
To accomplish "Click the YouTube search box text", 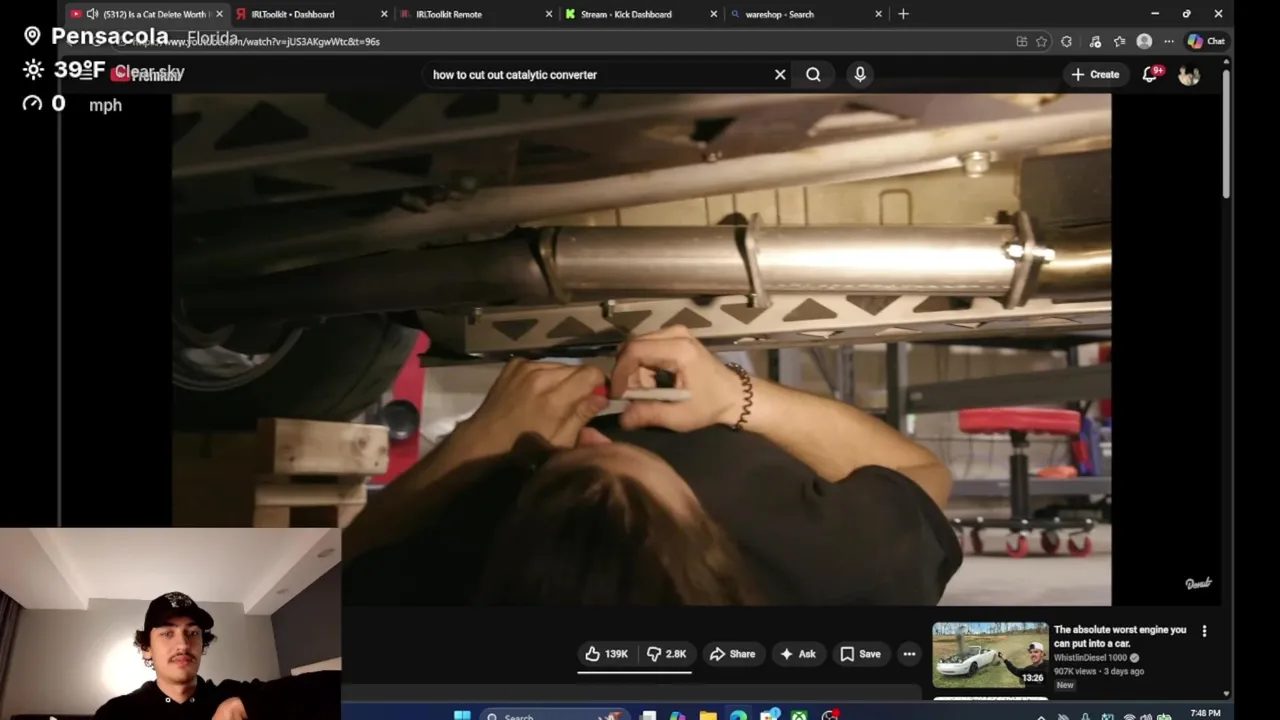I will pyautogui.click(x=514, y=75).
